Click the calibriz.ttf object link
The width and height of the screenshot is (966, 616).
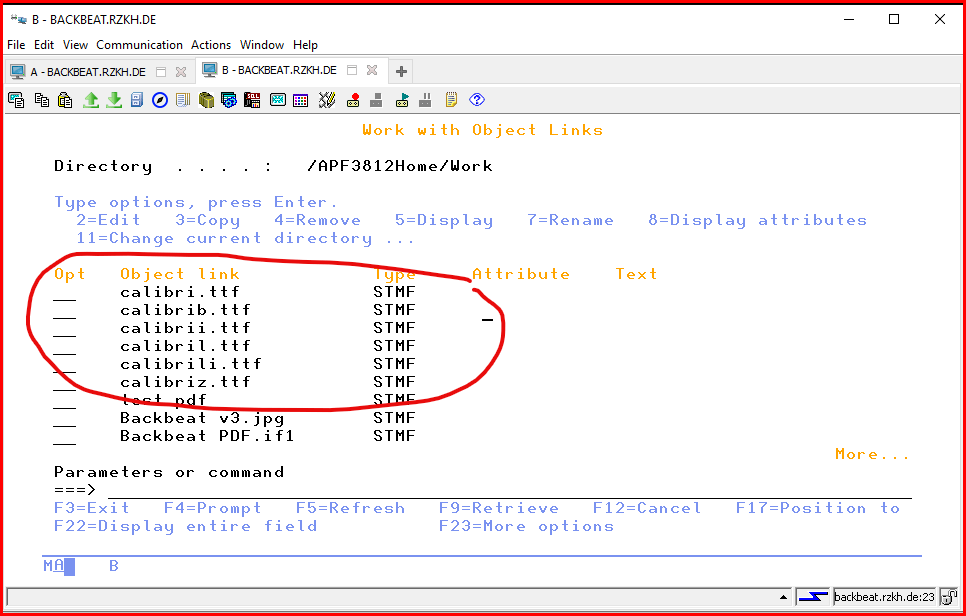tap(185, 382)
